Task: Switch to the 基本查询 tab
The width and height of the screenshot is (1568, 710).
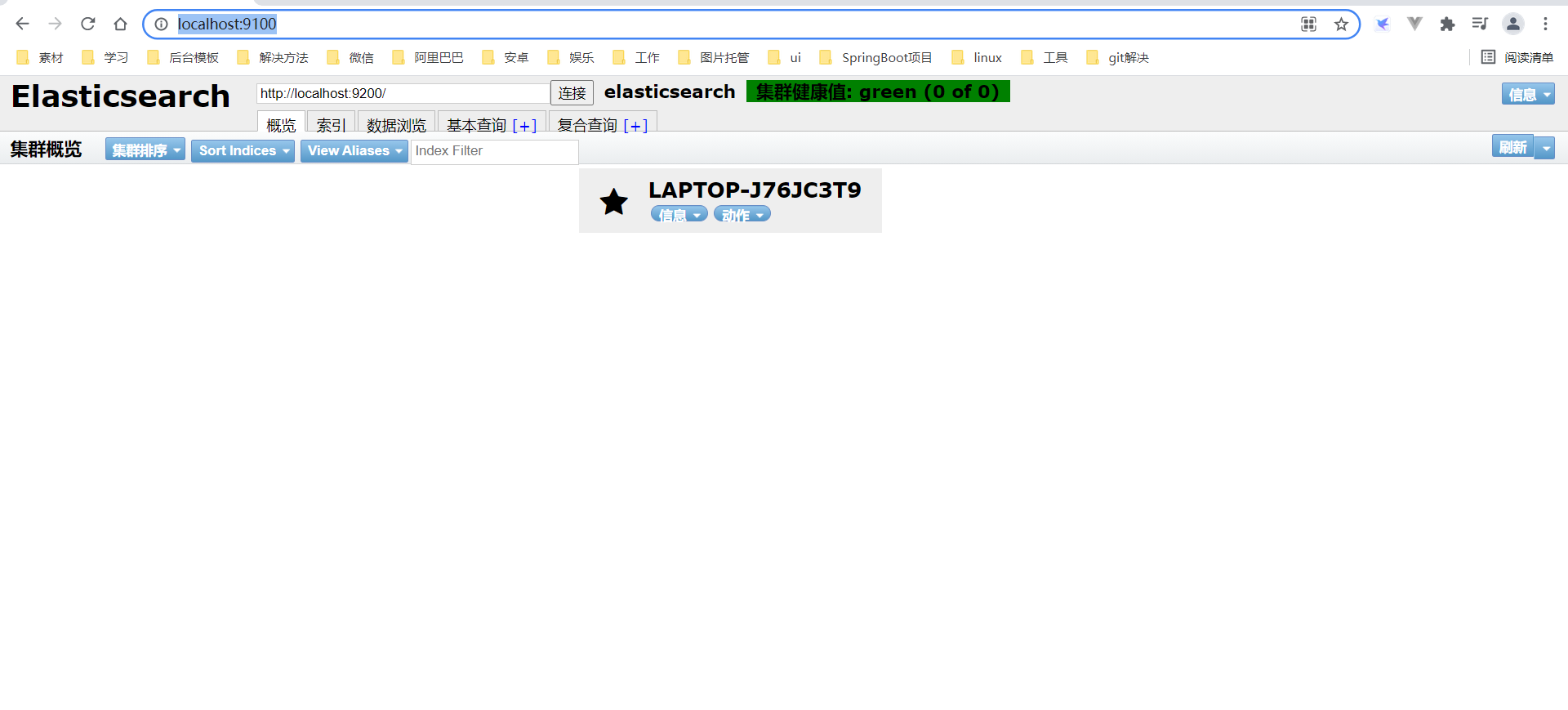Action: pos(477,125)
